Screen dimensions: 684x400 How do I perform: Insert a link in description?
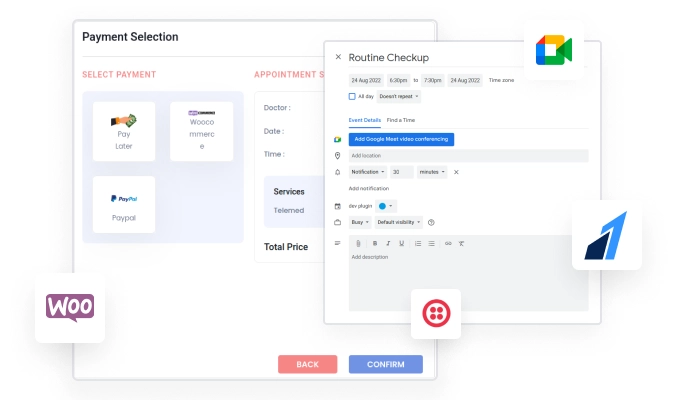coord(448,243)
